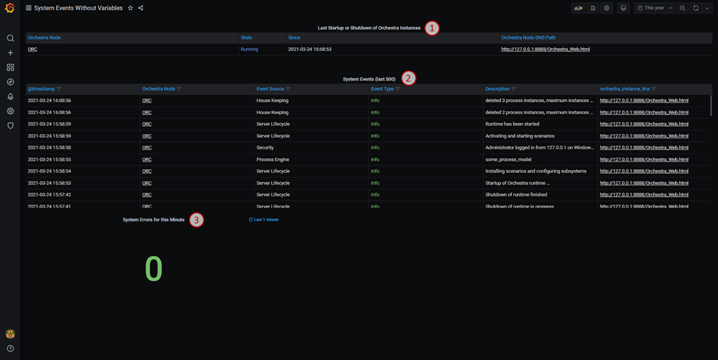The width and height of the screenshot is (718, 360).
Task: Click the dashboard grid icon beside title
Action: click(x=28, y=8)
